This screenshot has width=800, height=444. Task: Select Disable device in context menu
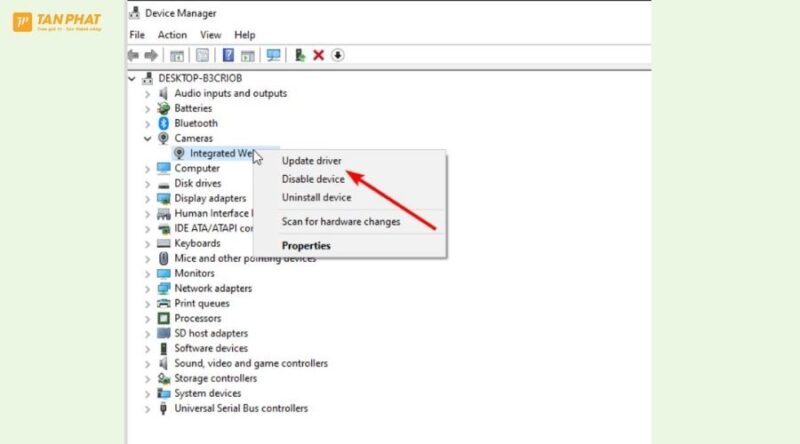click(x=313, y=179)
